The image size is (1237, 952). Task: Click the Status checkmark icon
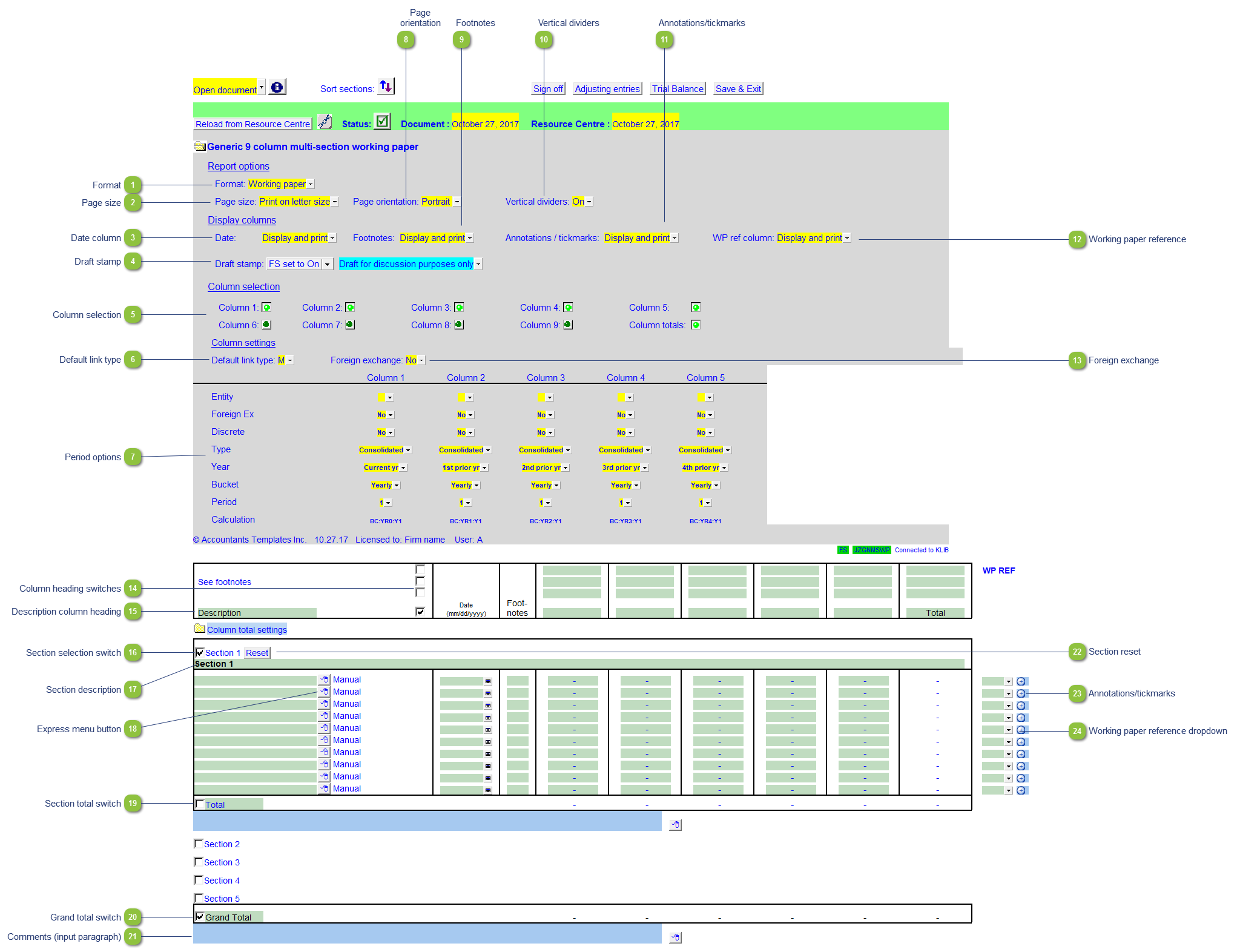(382, 122)
